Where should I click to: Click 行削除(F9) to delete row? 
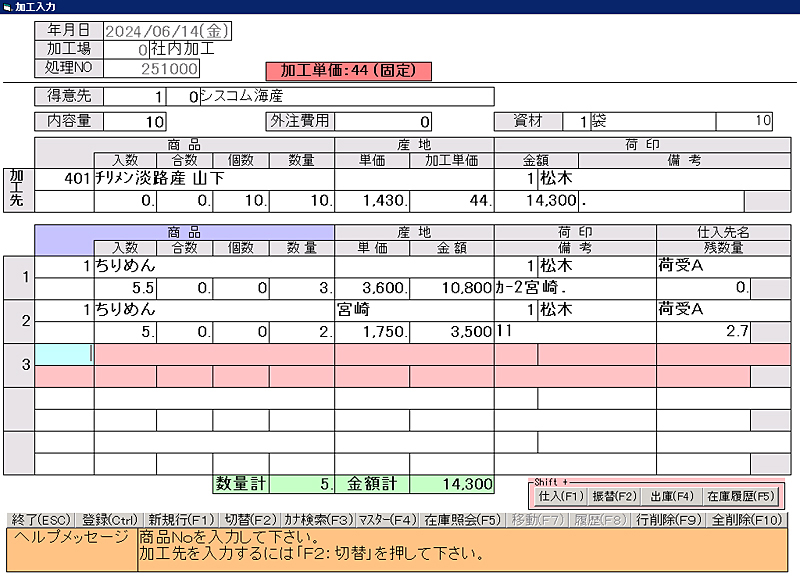tap(669, 520)
